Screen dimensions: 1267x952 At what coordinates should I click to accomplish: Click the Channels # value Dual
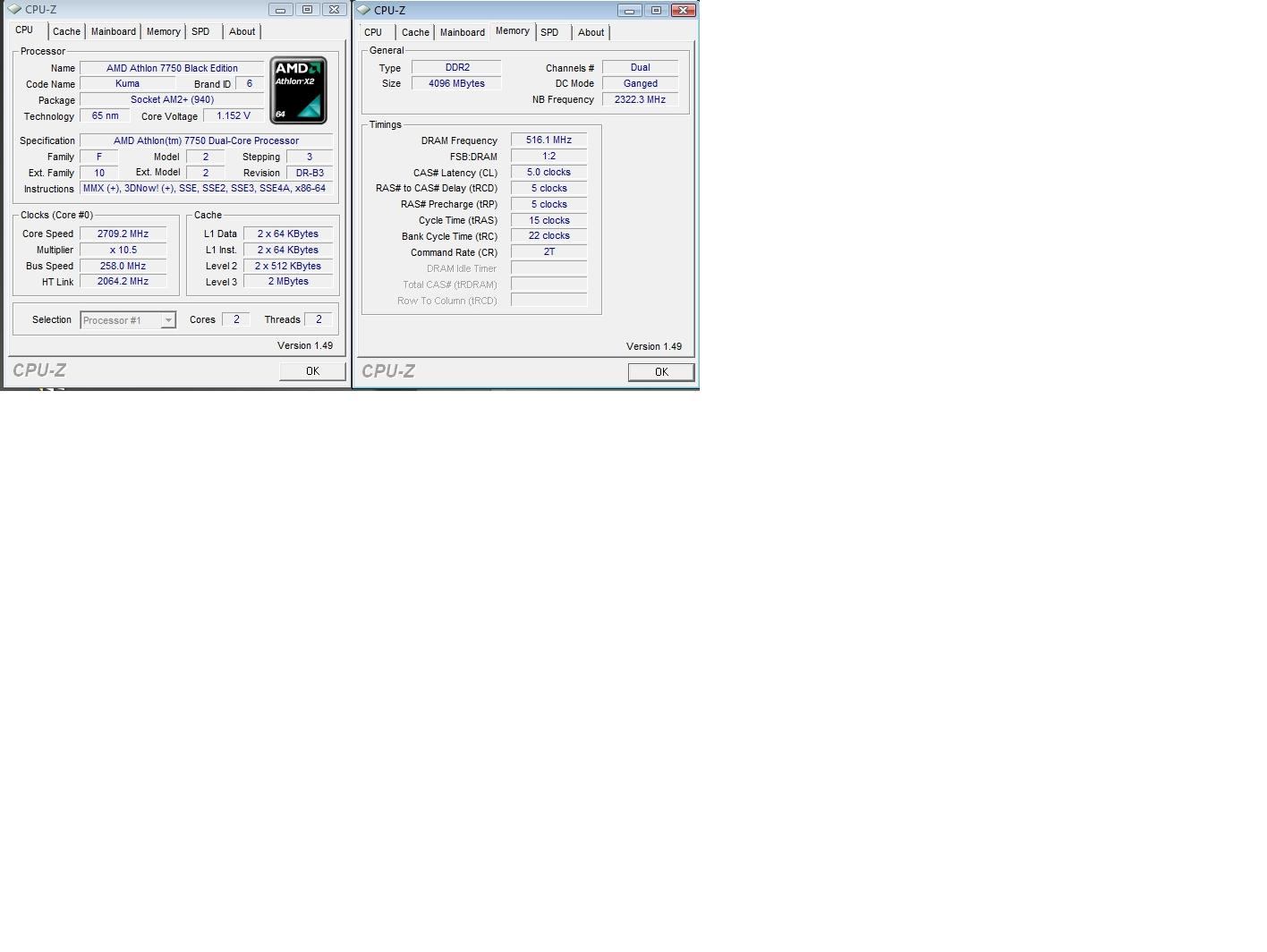(x=641, y=67)
